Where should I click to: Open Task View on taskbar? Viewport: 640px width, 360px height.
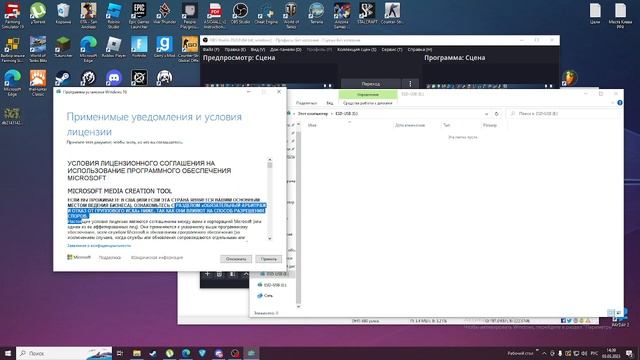pyautogui.click(x=120, y=353)
